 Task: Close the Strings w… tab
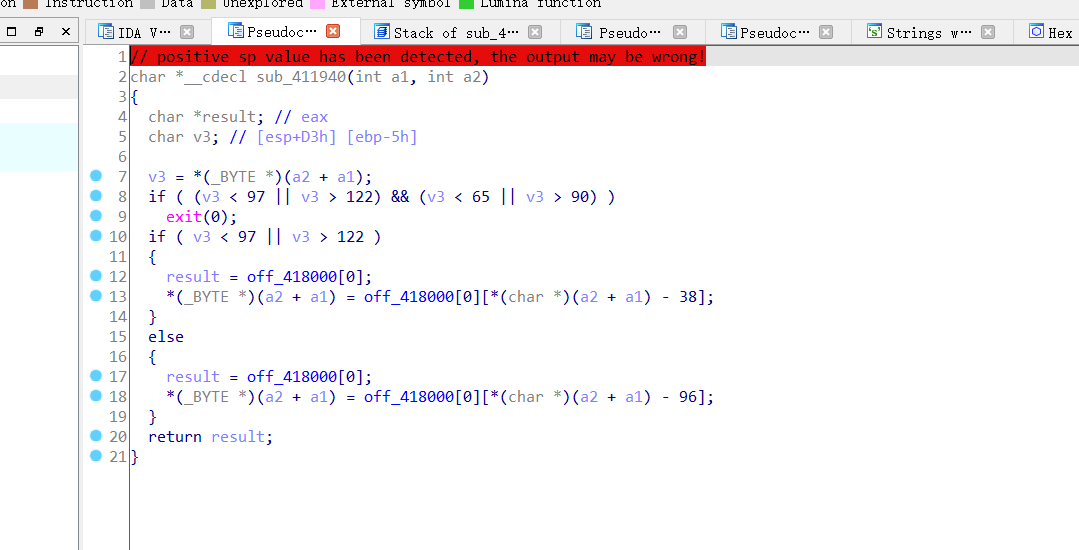pos(987,32)
